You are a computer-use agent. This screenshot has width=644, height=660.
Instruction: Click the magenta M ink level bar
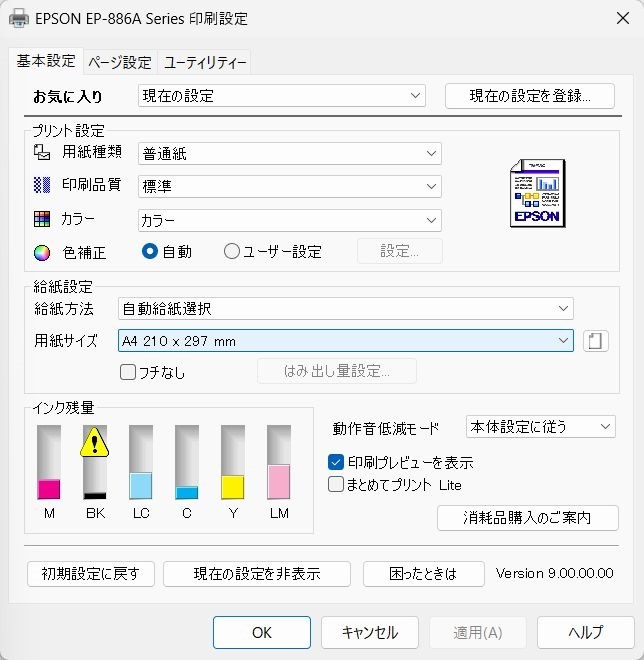49,462
